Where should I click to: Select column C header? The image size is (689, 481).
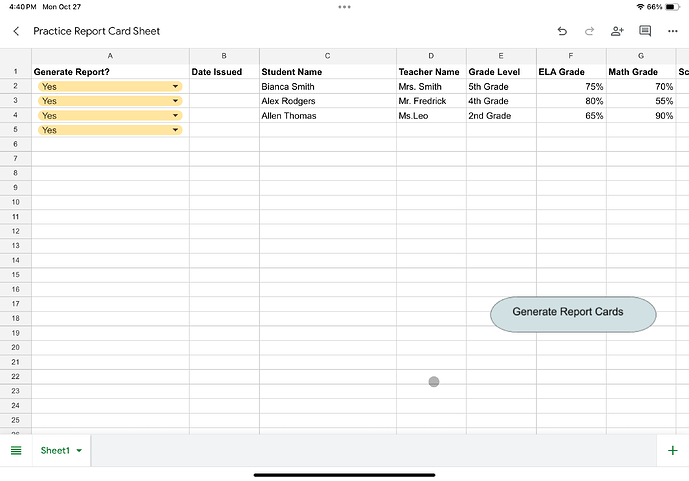point(328,56)
